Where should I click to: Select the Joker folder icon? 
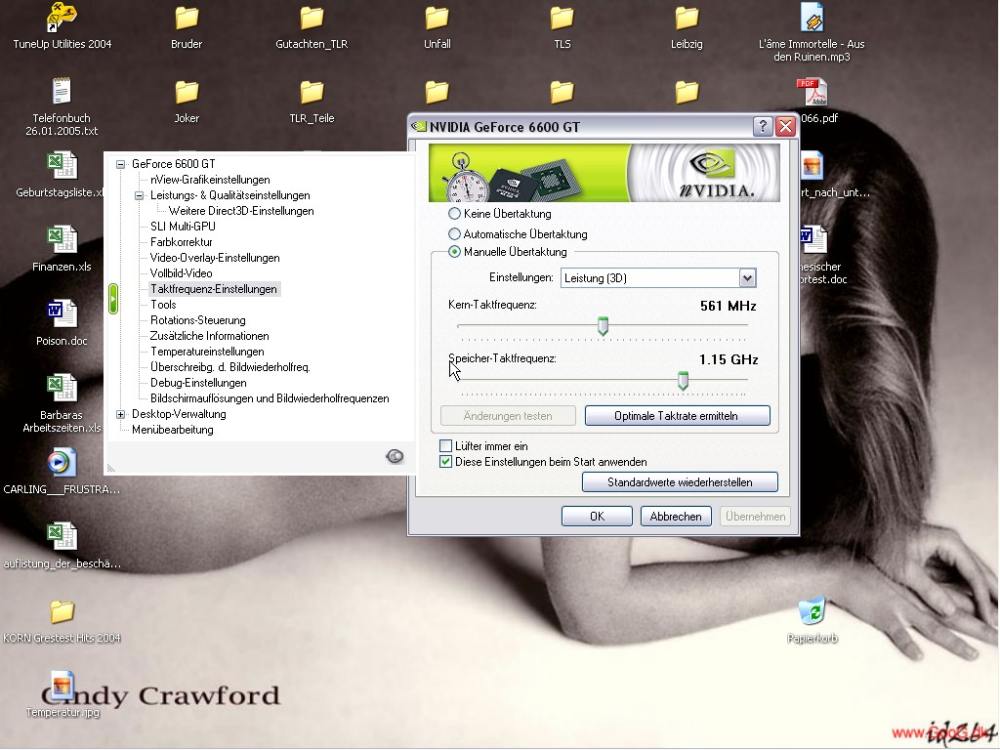[186, 92]
